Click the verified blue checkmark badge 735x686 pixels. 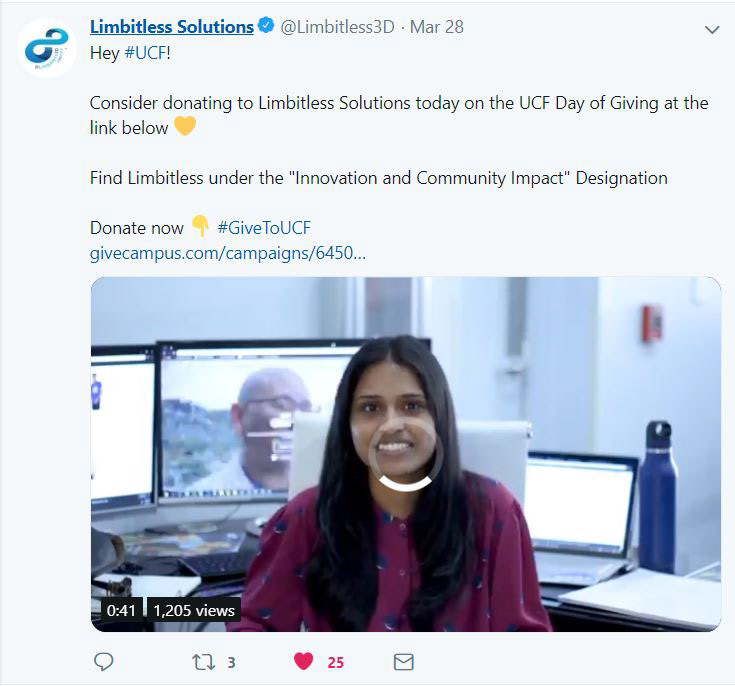266,25
